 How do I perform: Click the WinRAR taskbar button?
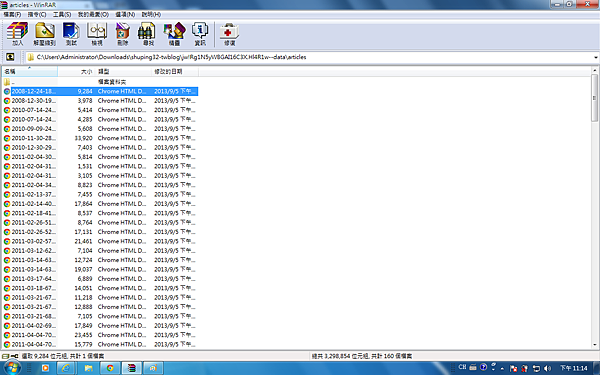[132, 368]
